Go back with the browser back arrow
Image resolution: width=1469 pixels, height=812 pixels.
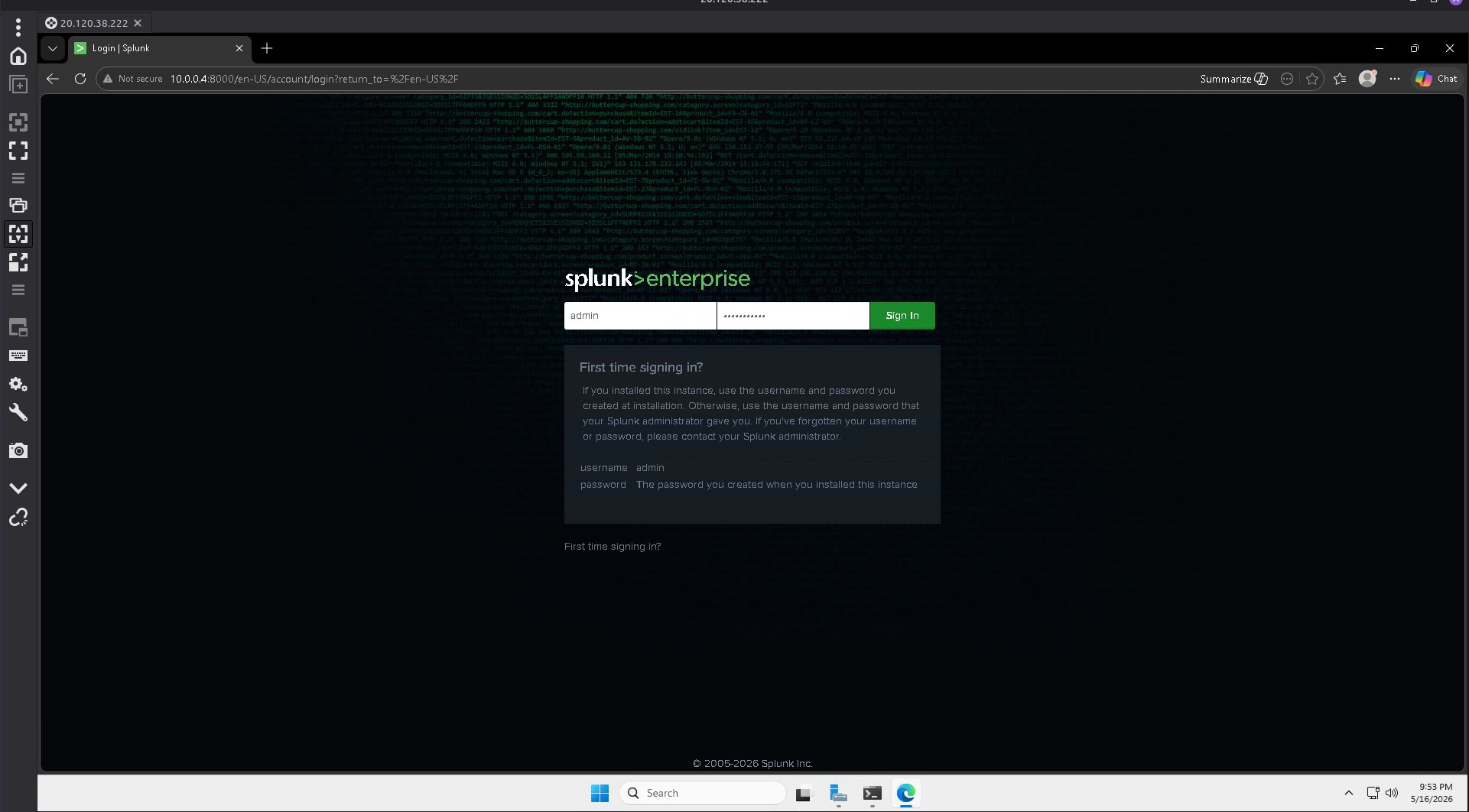click(52, 79)
